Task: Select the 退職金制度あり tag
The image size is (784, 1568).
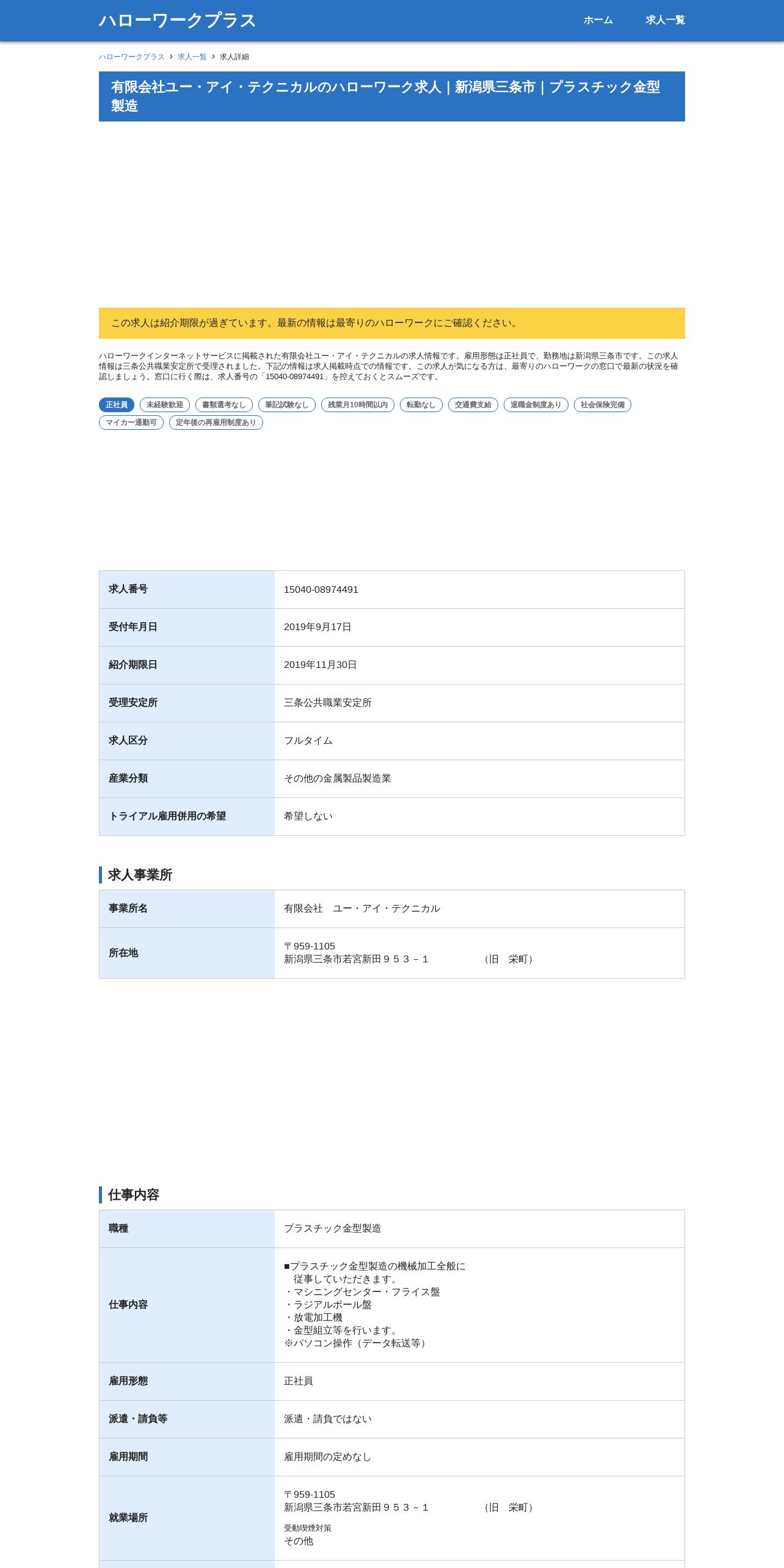Action: [x=536, y=405]
